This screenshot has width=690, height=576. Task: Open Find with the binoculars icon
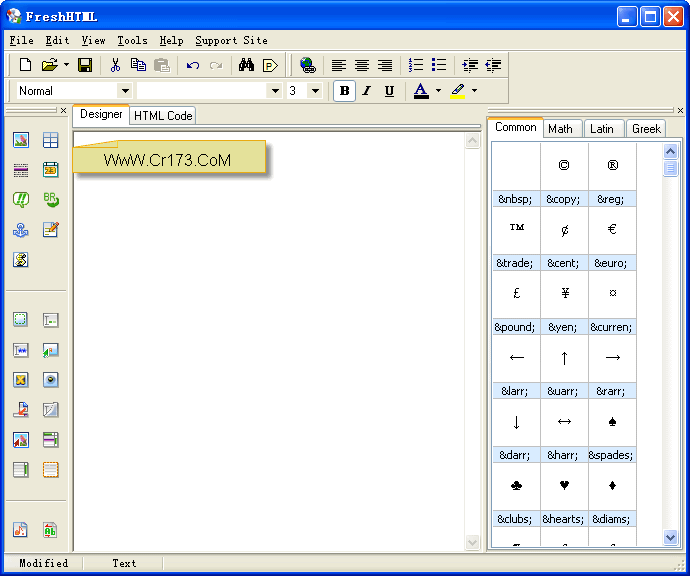(246, 65)
